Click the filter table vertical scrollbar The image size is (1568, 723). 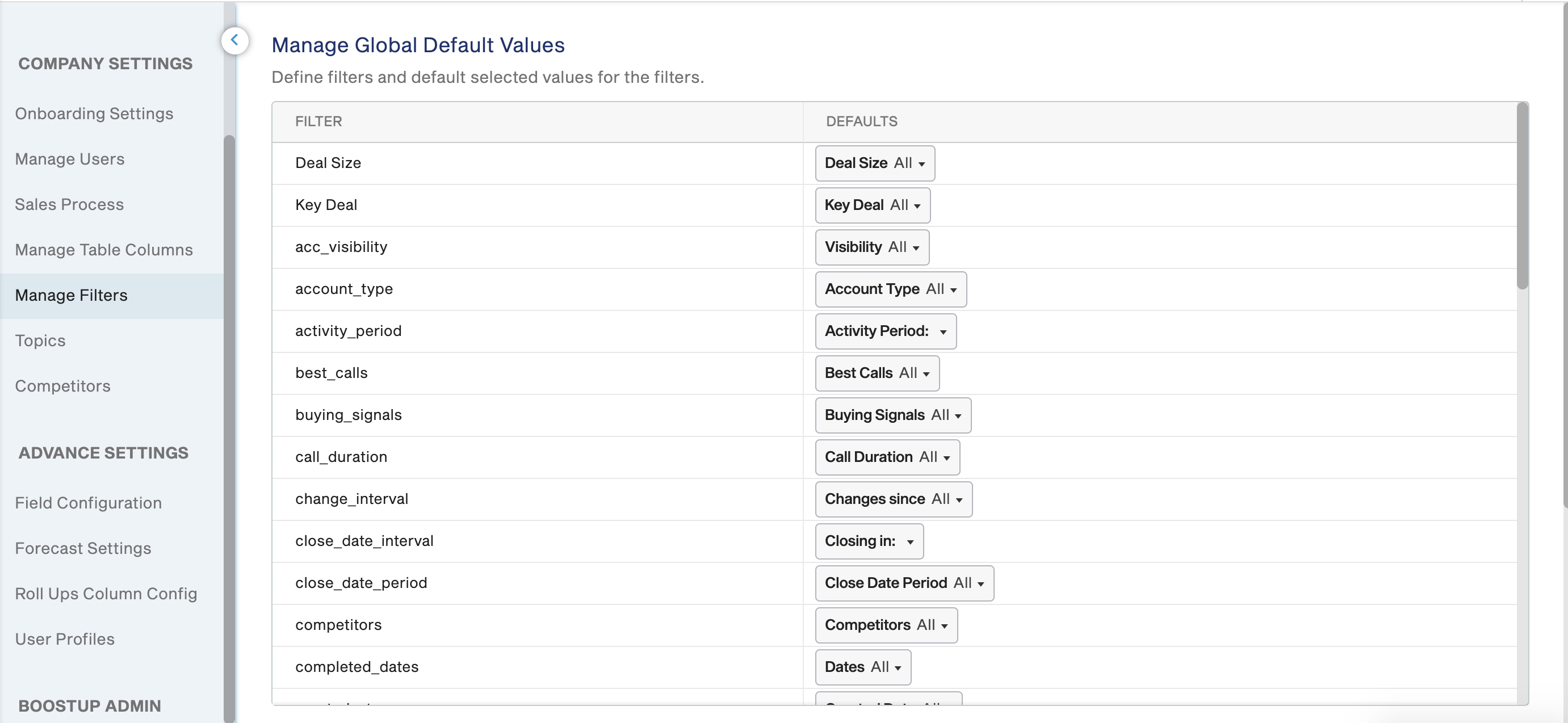point(1522,196)
